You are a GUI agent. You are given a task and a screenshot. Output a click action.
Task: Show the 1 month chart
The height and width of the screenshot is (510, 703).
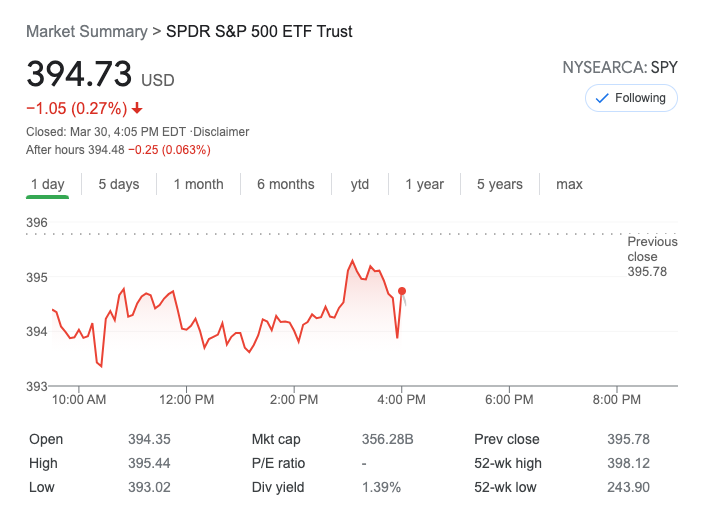pyautogui.click(x=198, y=184)
